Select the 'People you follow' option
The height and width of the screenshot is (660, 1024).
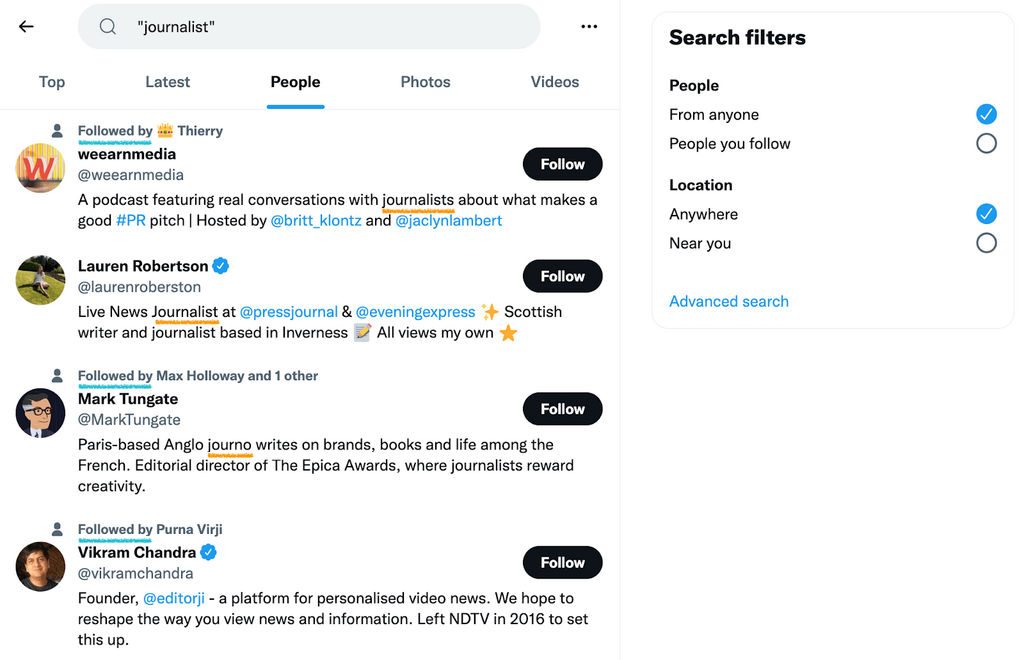tap(986, 143)
